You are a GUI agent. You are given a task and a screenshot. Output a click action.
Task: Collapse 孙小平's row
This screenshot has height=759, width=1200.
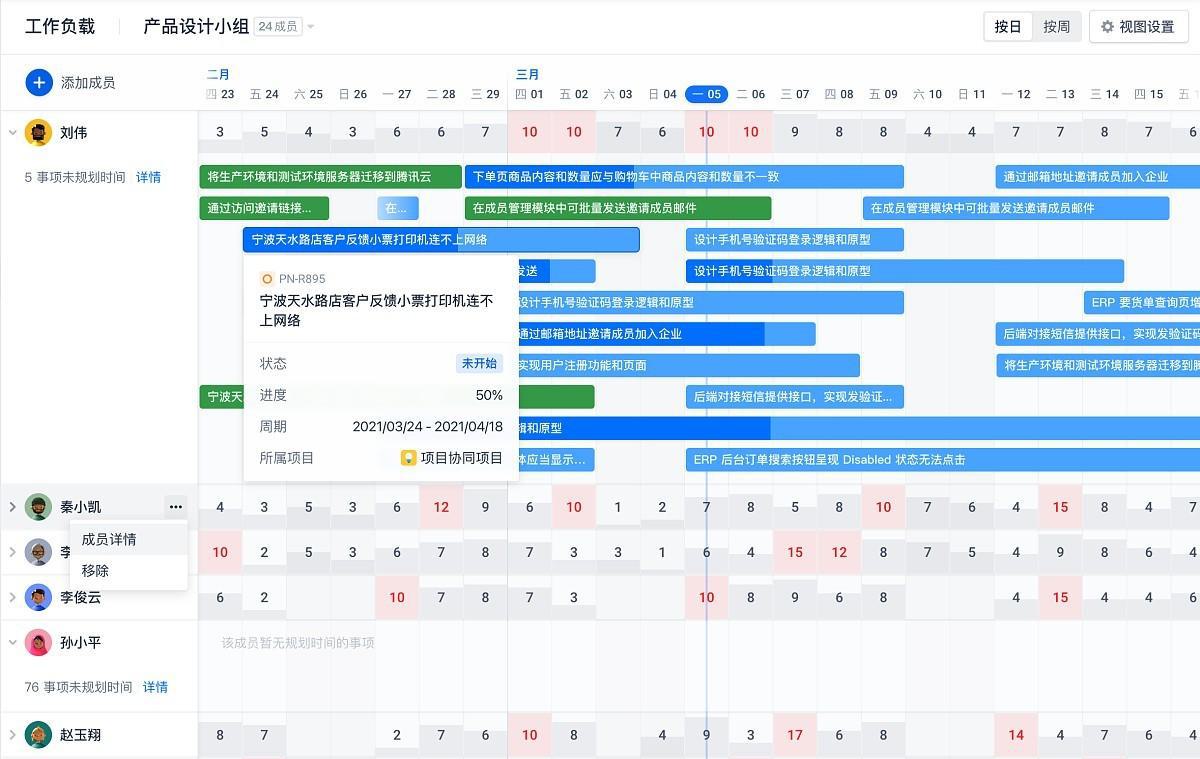point(12,642)
